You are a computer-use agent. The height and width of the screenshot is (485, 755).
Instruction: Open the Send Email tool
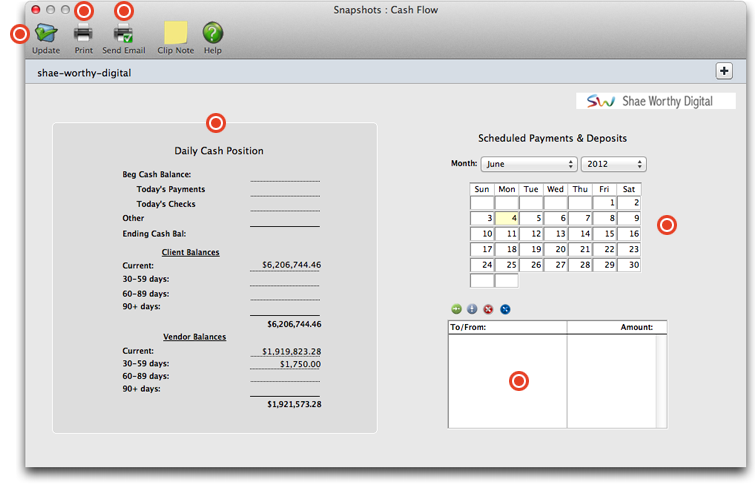(x=123, y=34)
